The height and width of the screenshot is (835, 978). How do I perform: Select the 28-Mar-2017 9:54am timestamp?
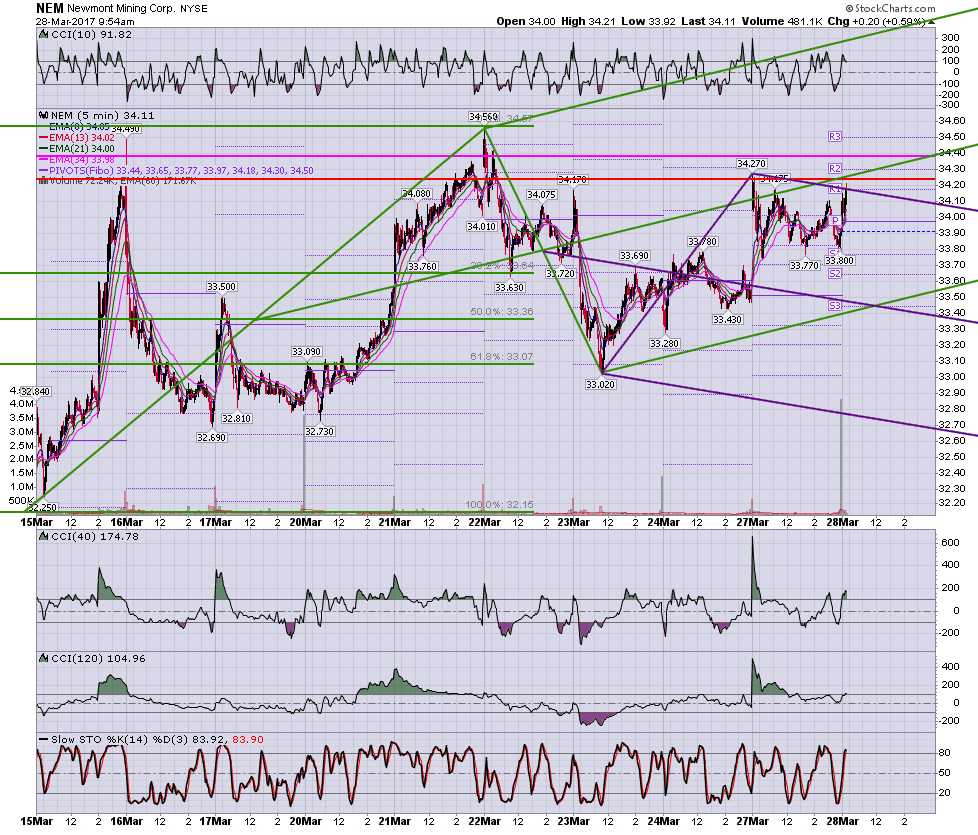pos(85,21)
